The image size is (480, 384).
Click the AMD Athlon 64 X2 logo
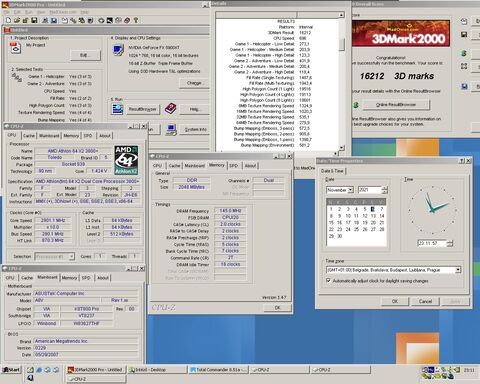tap(126, 160)
